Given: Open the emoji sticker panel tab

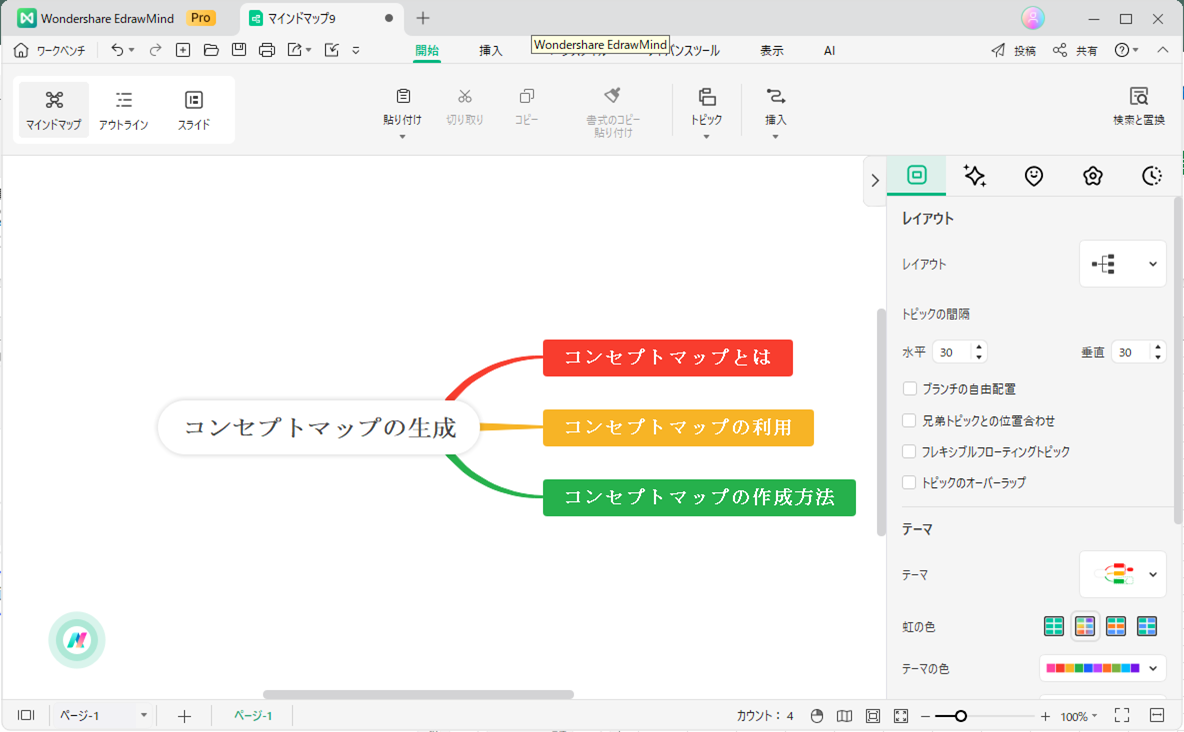Looking at the screenshot, I should click(1034, 176).
